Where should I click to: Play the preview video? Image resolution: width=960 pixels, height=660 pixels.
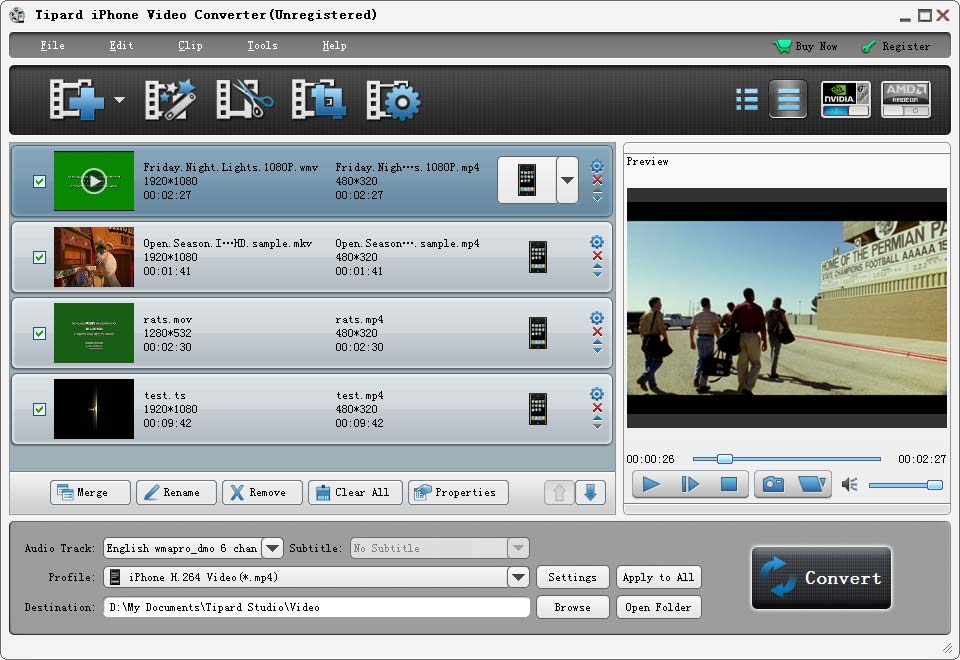pyautogui.click(x=651, y=484)
